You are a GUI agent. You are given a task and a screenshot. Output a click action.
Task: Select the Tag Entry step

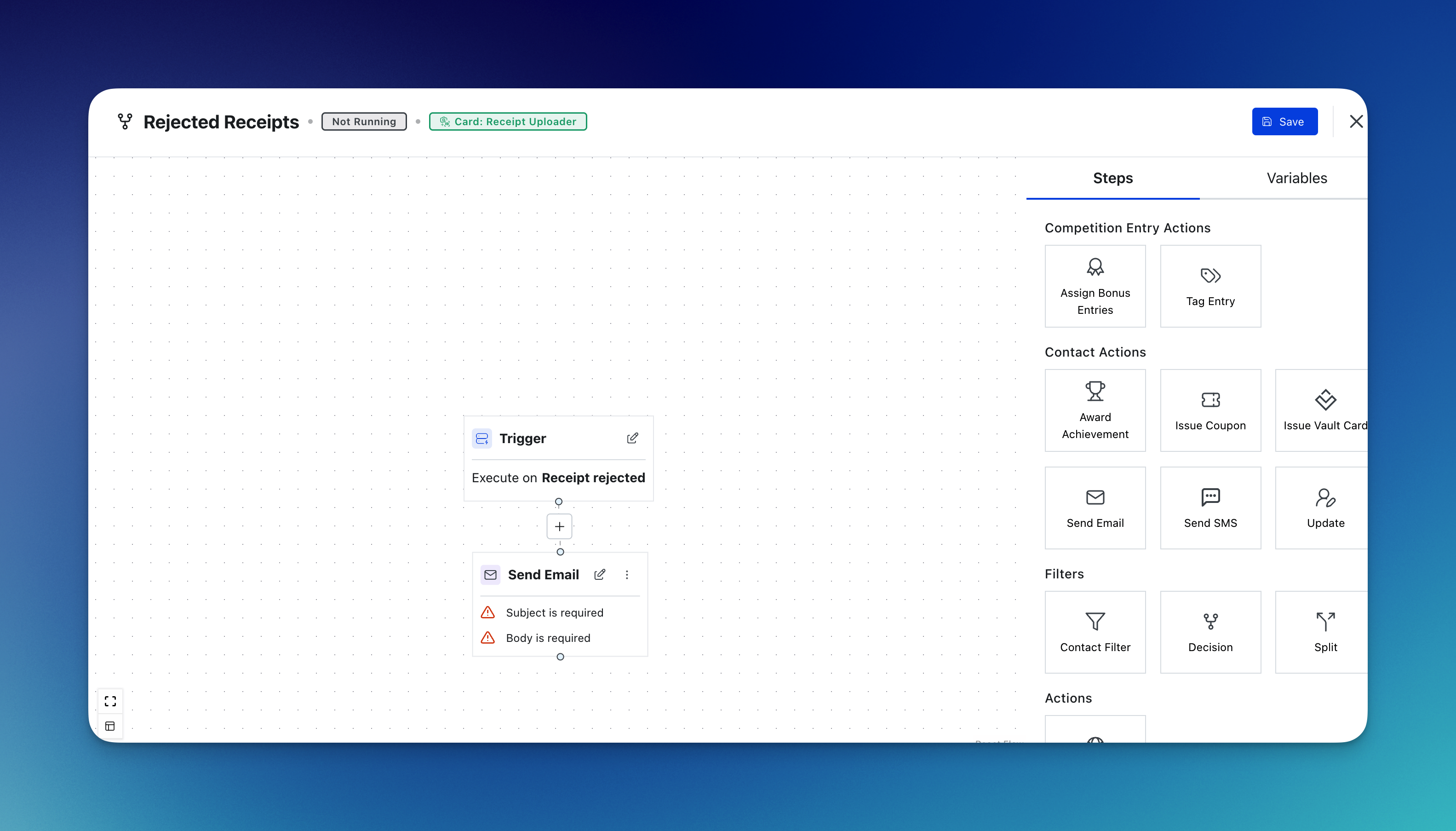pyautogui.click(x=1210, y=286)
